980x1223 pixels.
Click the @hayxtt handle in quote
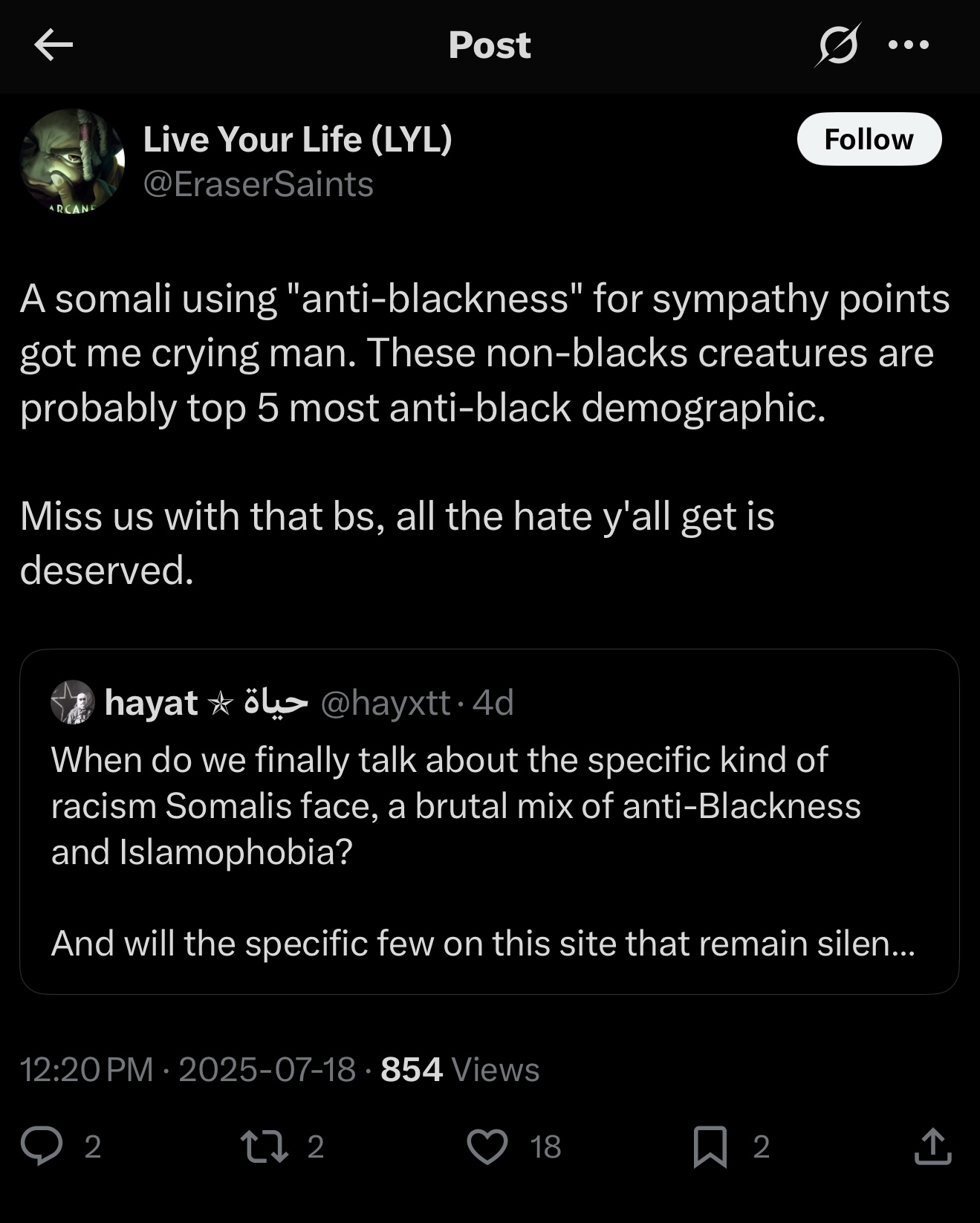click(385, 702)
